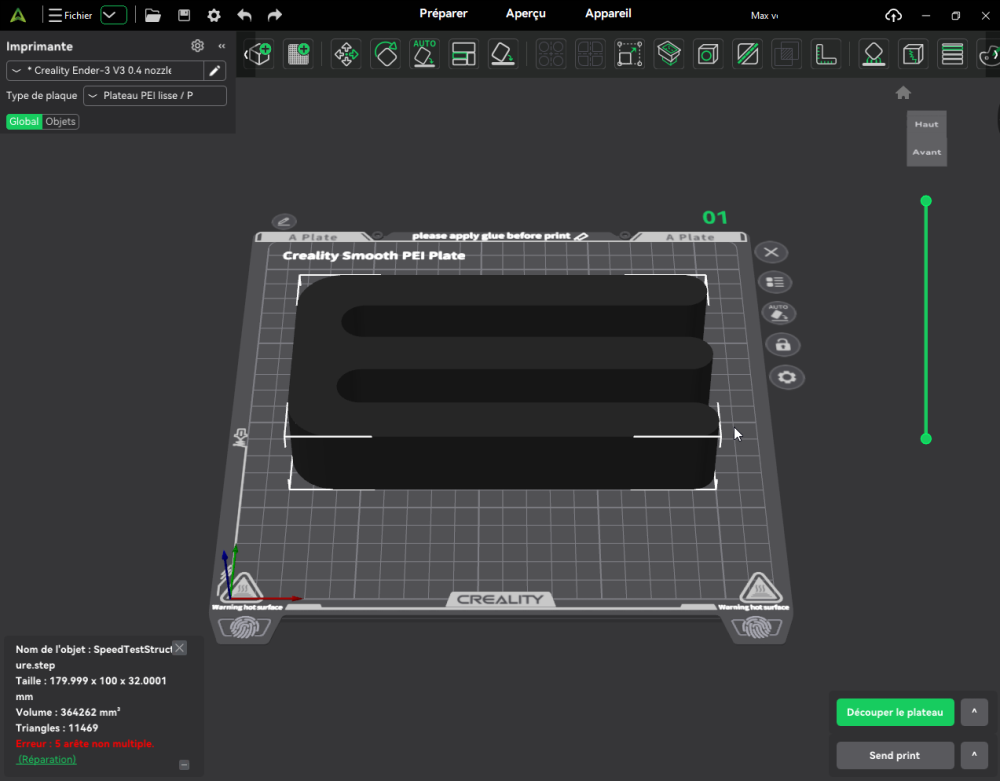Click the top handle of layer slider

click(x=926, y=201)
